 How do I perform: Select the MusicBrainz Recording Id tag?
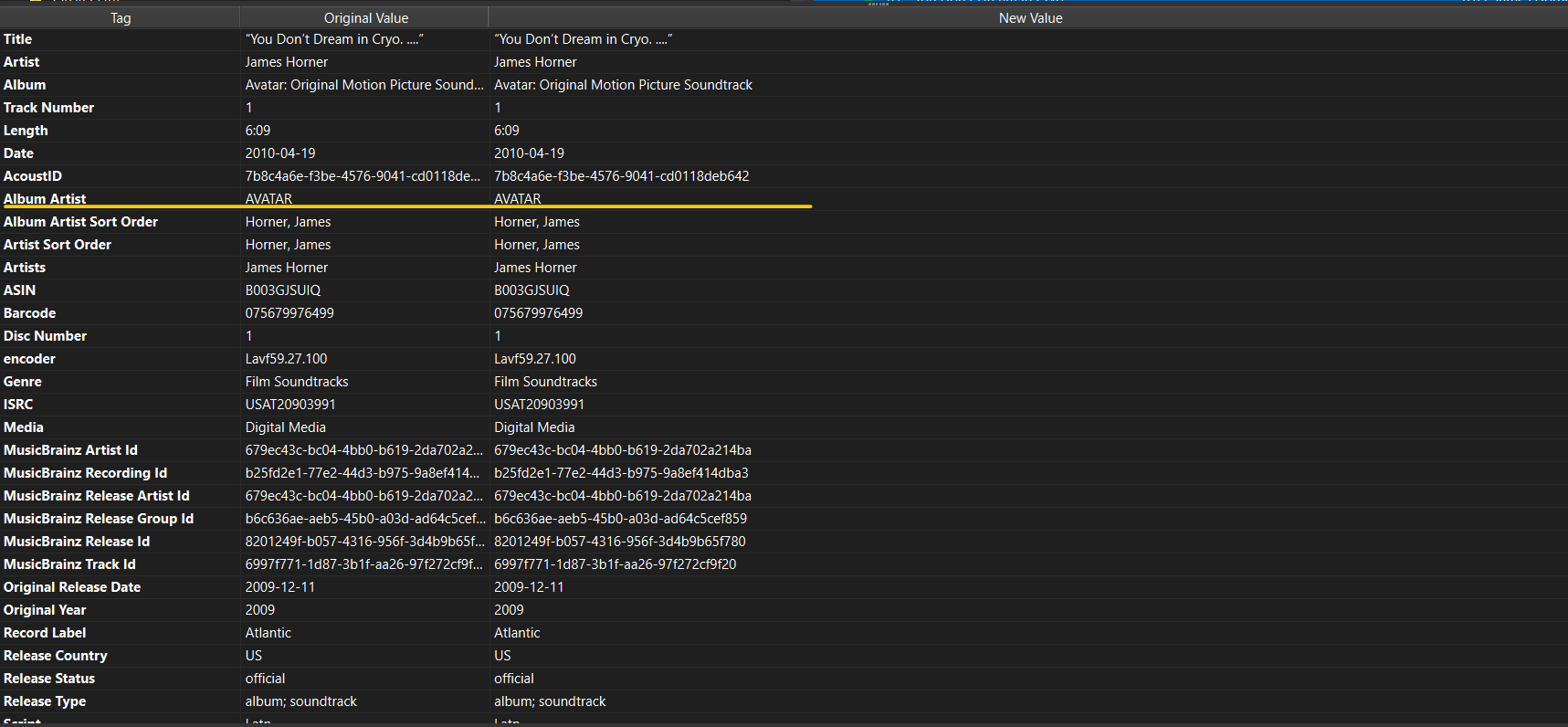[85, 473]
